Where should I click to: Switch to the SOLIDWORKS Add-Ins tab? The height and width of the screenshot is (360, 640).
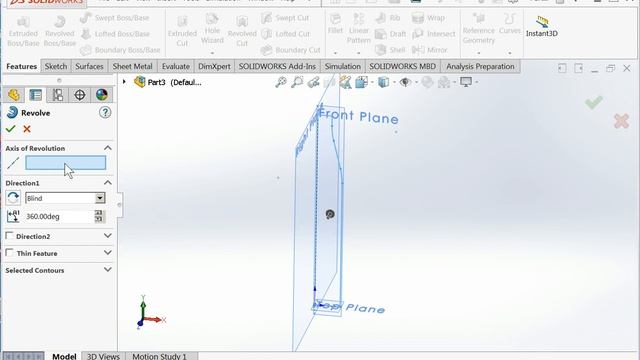tap(277, 66)
